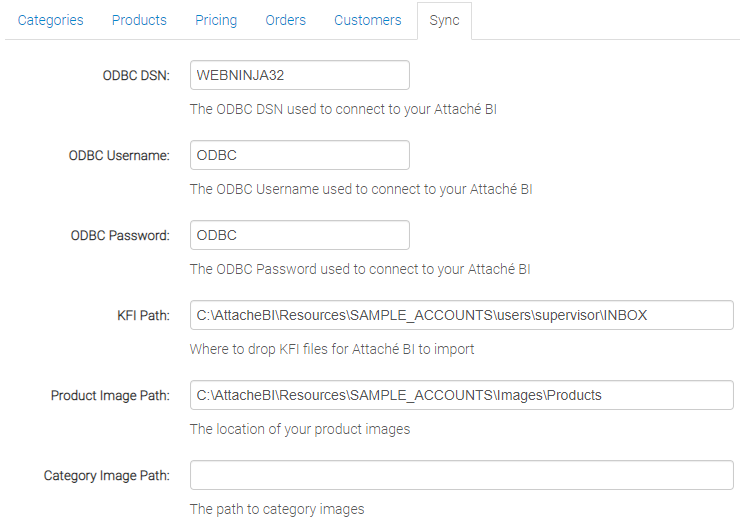Click "The path to category images" hint
This screenshot has width=740, height=524.
(277, 509)
